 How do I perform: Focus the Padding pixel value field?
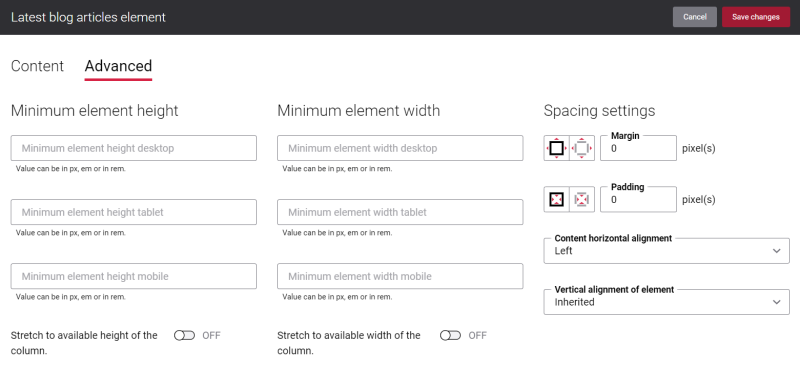click(638, 199)
